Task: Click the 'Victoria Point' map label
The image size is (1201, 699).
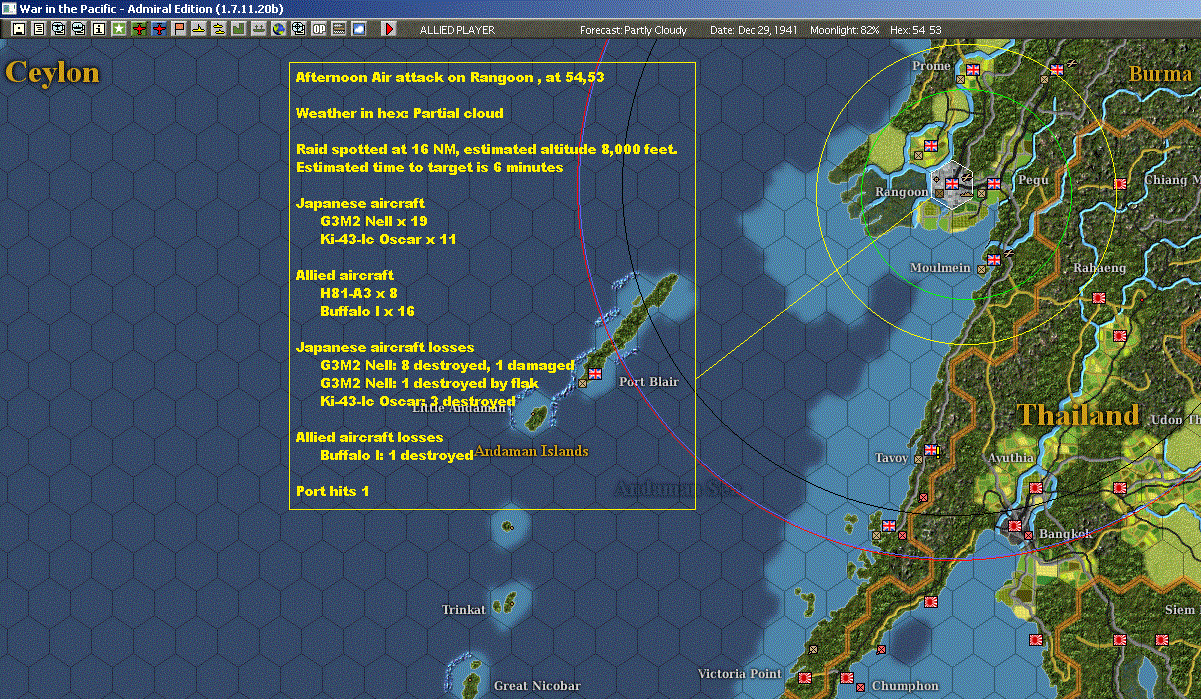Action: (739, 674)
